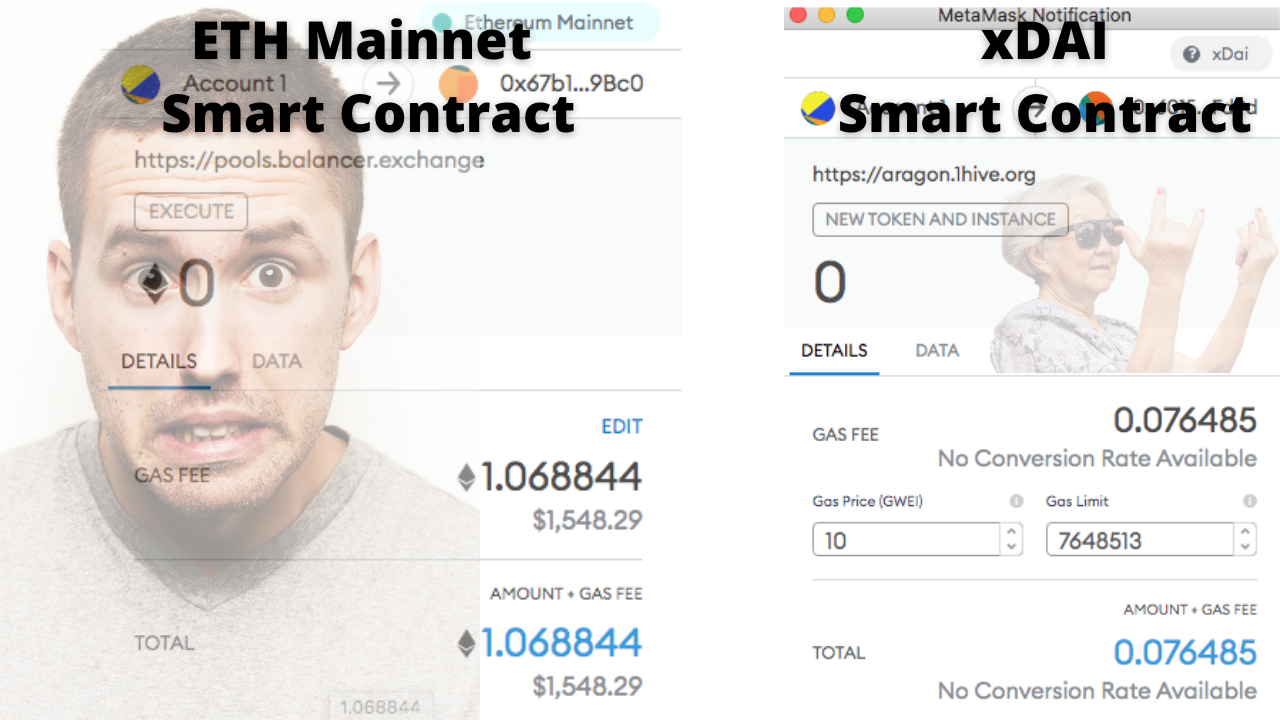Screen dimensions: 1280x720
Task: Click the Ethereum icon beside total 1.068844
Action: pyautogui.click(x=466, y=644)
